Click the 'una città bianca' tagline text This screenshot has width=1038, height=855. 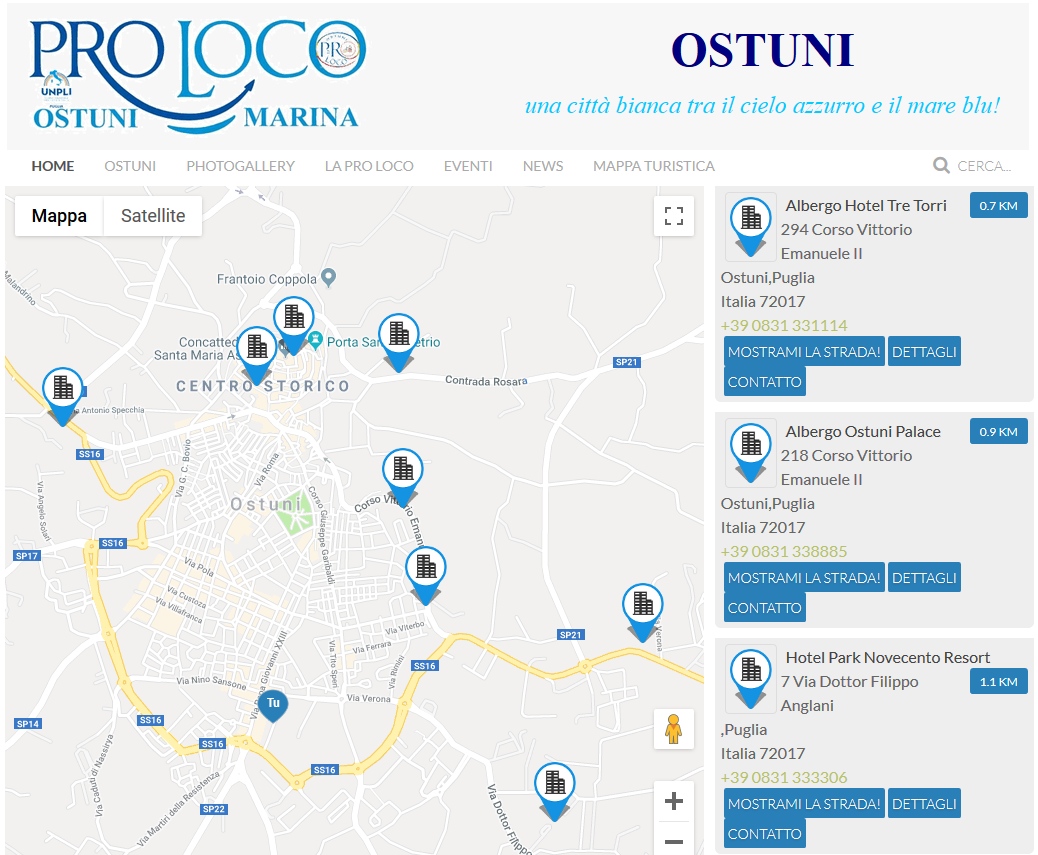pos(762,105)
